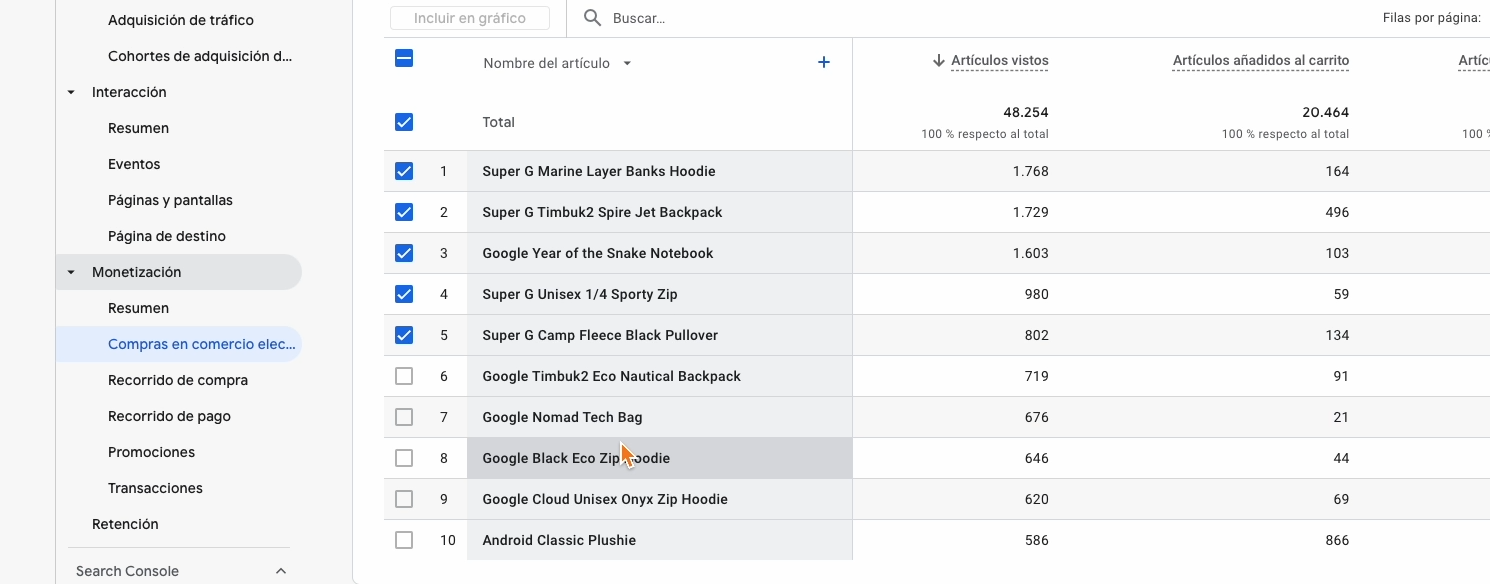Uncheck the Total row checkbox
The height and width of the screenshot is (584, 1490).
click(x=404, y=122)
